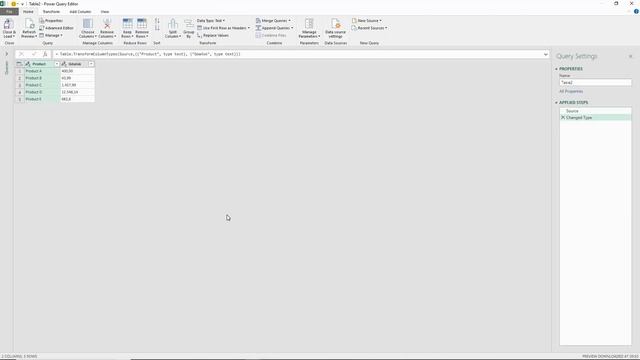Switch to the Transform ribbon tab
This screenshot has height=360, width=640.
coord(51,12)
